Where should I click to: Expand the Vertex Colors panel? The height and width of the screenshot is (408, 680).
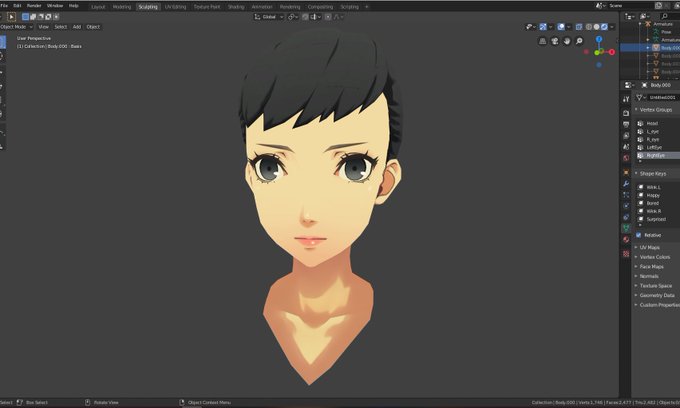tap(654, 257)
